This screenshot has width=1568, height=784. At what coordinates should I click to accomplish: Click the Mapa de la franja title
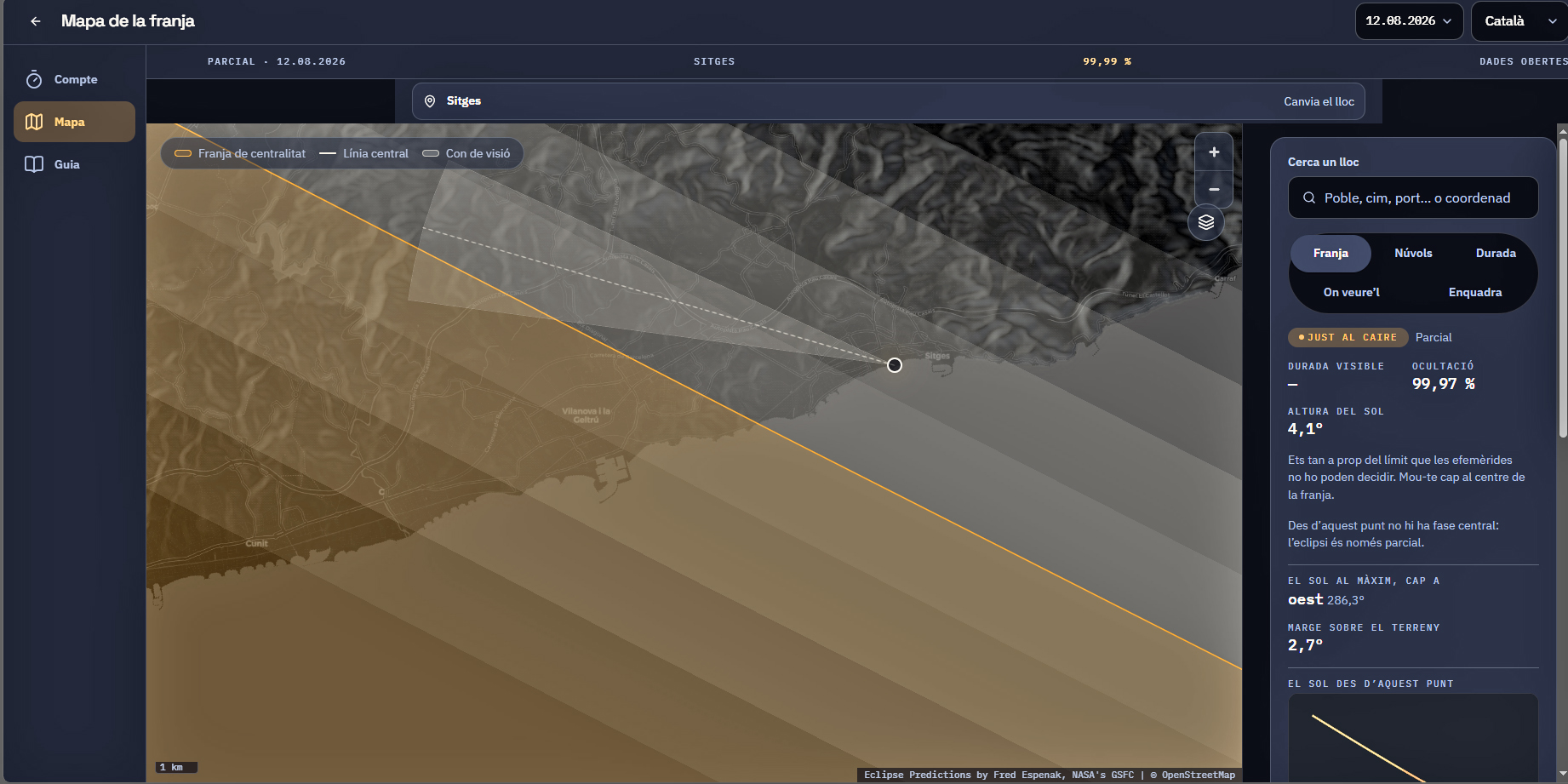pyautogui.click(x=128, y=21)
